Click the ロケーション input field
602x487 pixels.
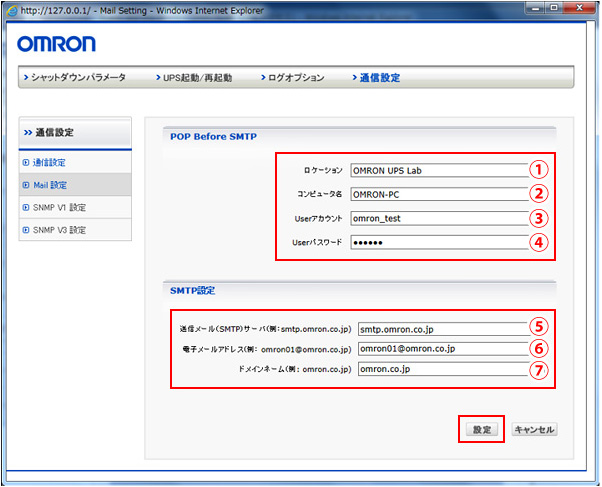(x=437, y=170)
